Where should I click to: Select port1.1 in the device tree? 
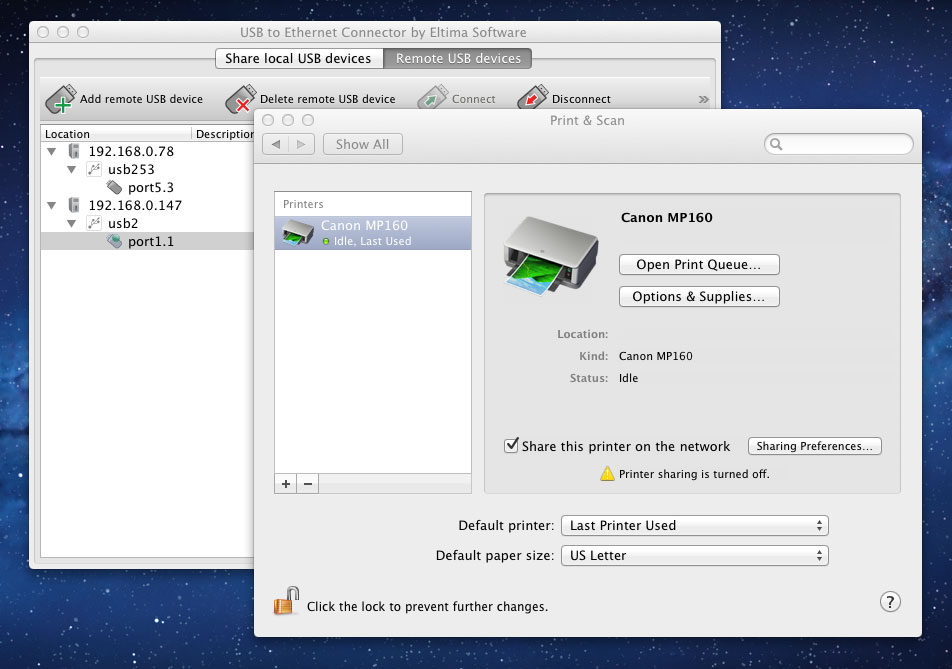(151, 242)
